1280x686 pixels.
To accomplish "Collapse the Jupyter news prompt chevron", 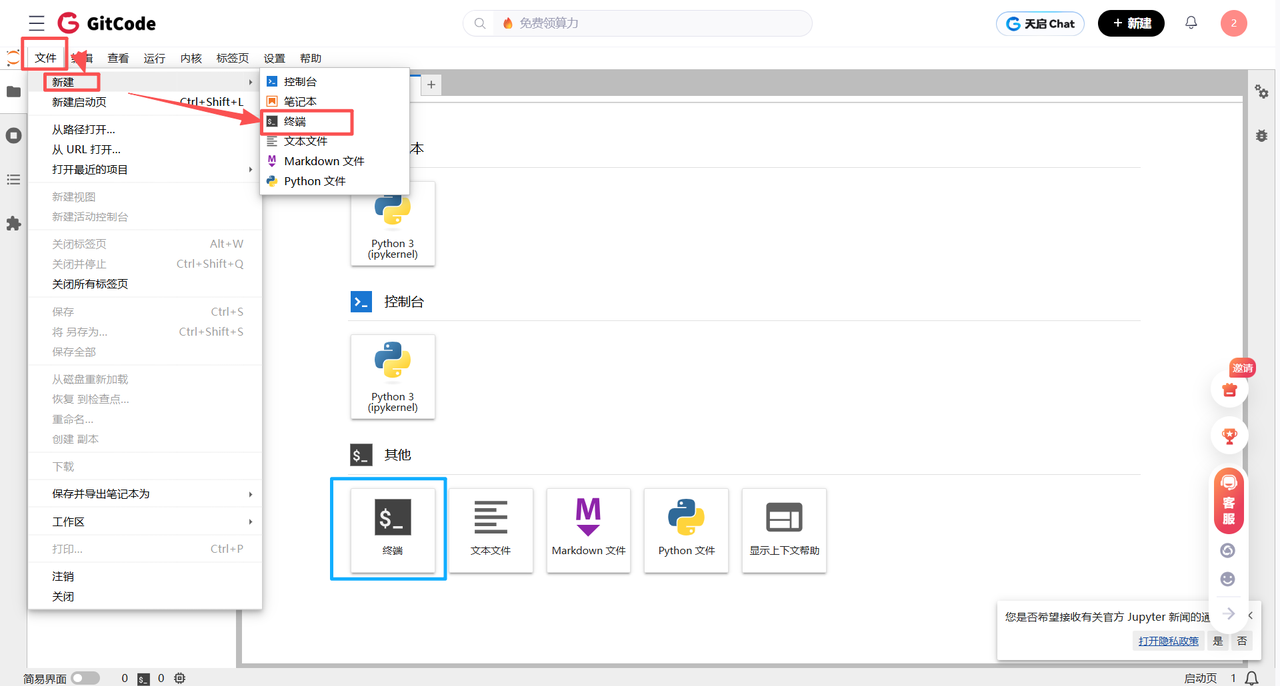I will click(1250, 616).
